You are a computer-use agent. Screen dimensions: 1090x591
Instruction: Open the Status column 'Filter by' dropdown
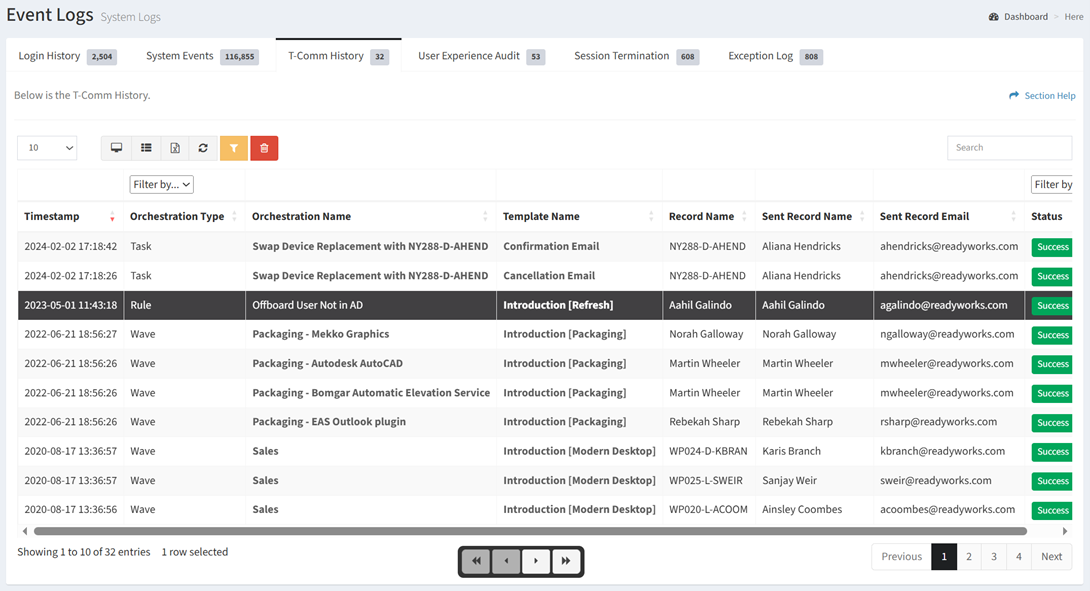(1052, 184)
